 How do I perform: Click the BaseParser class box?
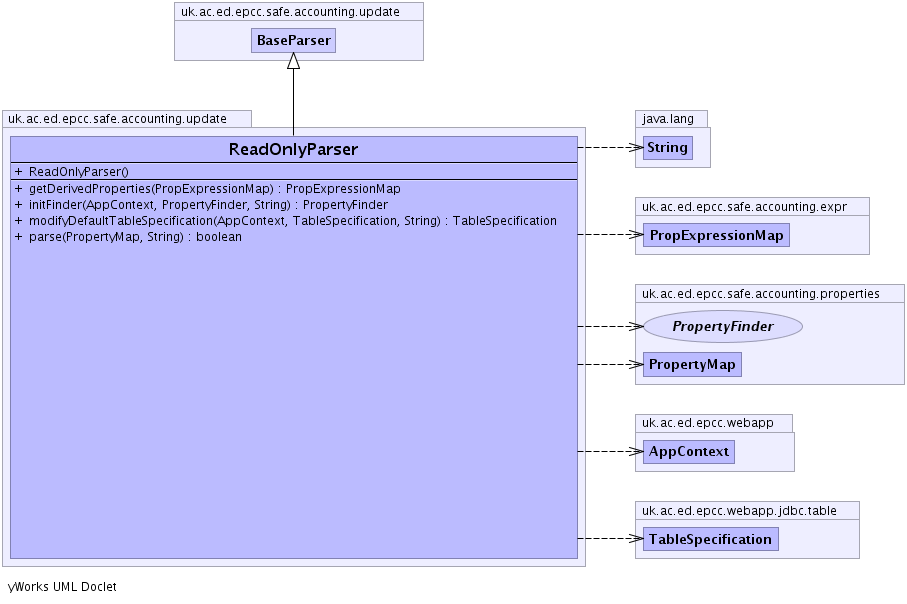point(293,40)
